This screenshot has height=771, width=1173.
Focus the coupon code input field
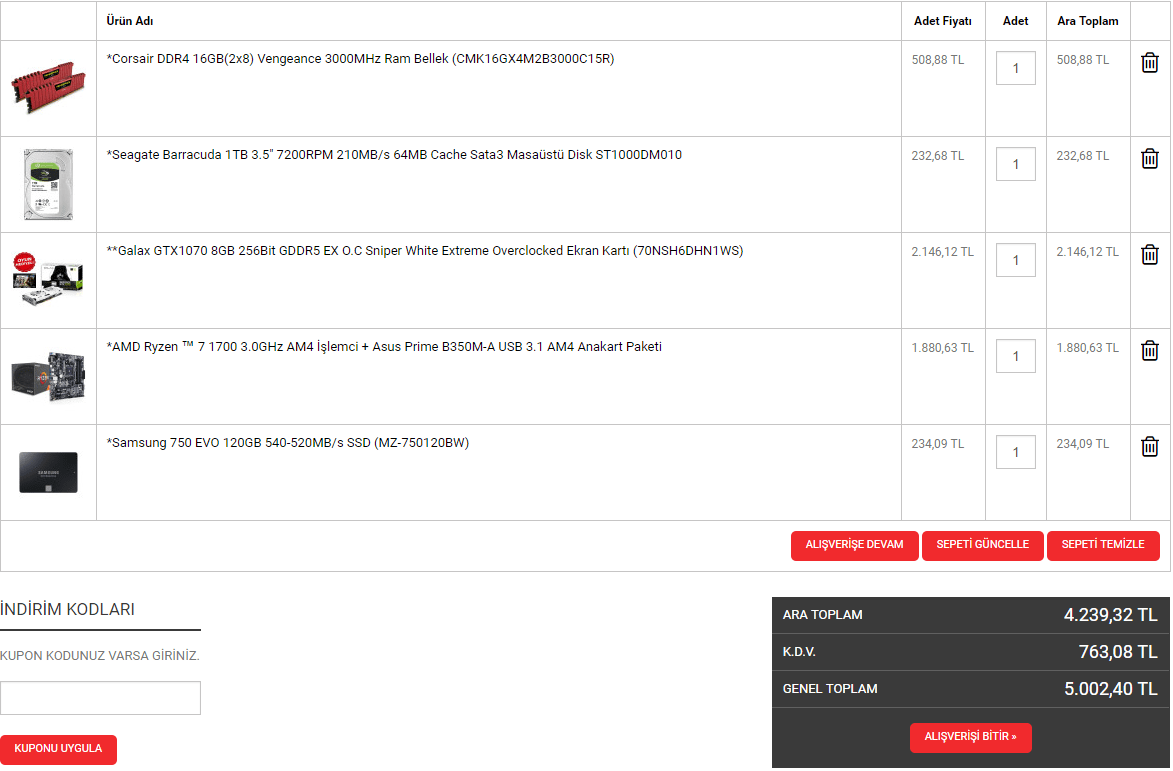point(100,698)
